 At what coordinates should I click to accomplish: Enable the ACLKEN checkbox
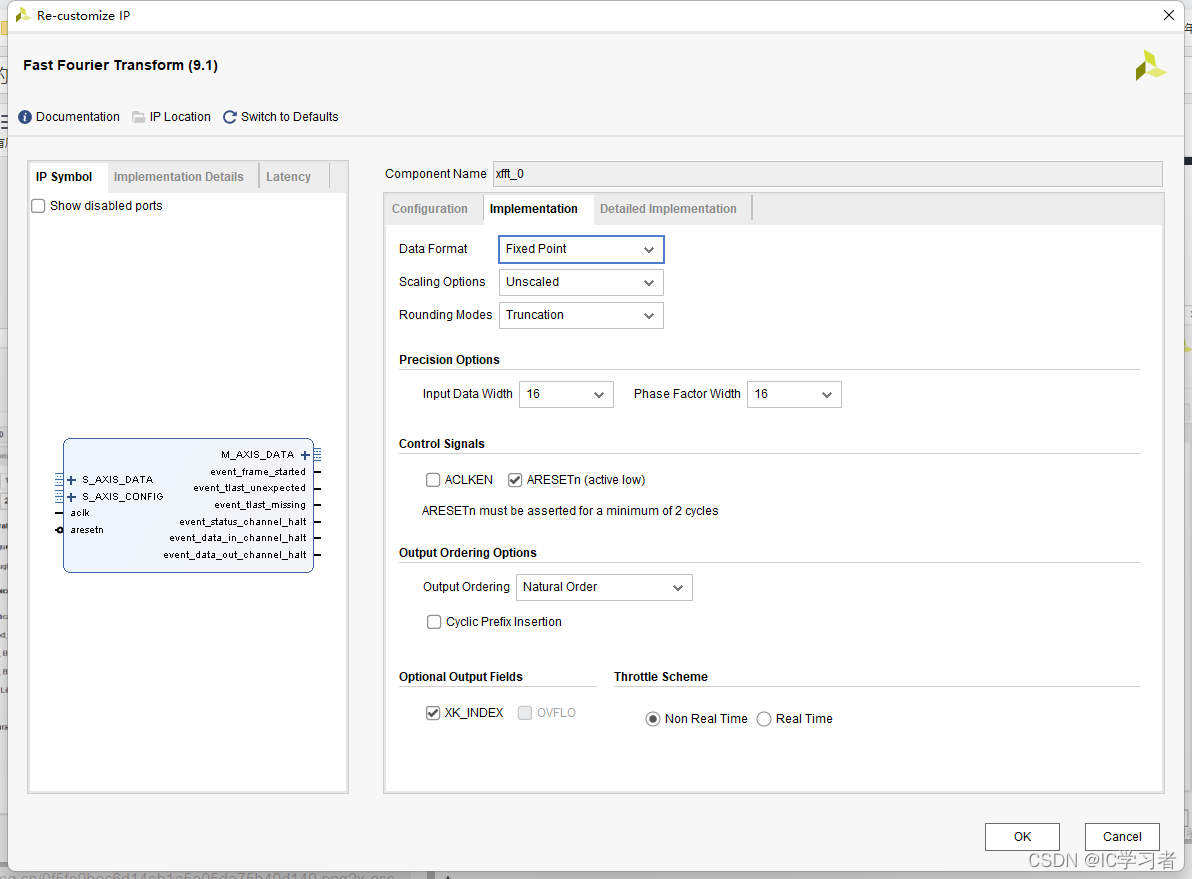(x=433, y=480)
